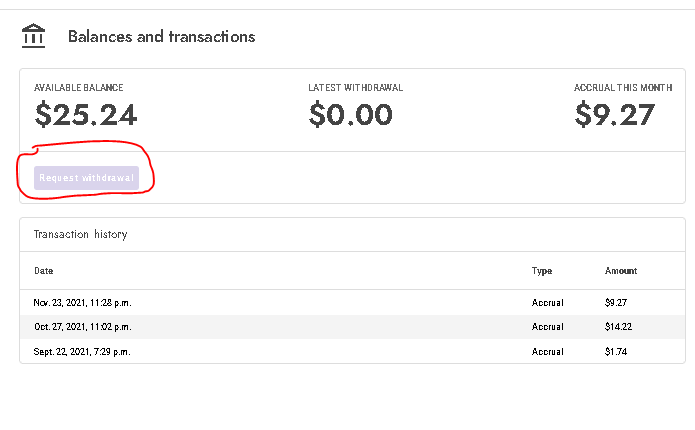Image resolution: width=695 pixels, height=430 pixels.
Task: Click the Transaction history header
Action: pos(81,234)
